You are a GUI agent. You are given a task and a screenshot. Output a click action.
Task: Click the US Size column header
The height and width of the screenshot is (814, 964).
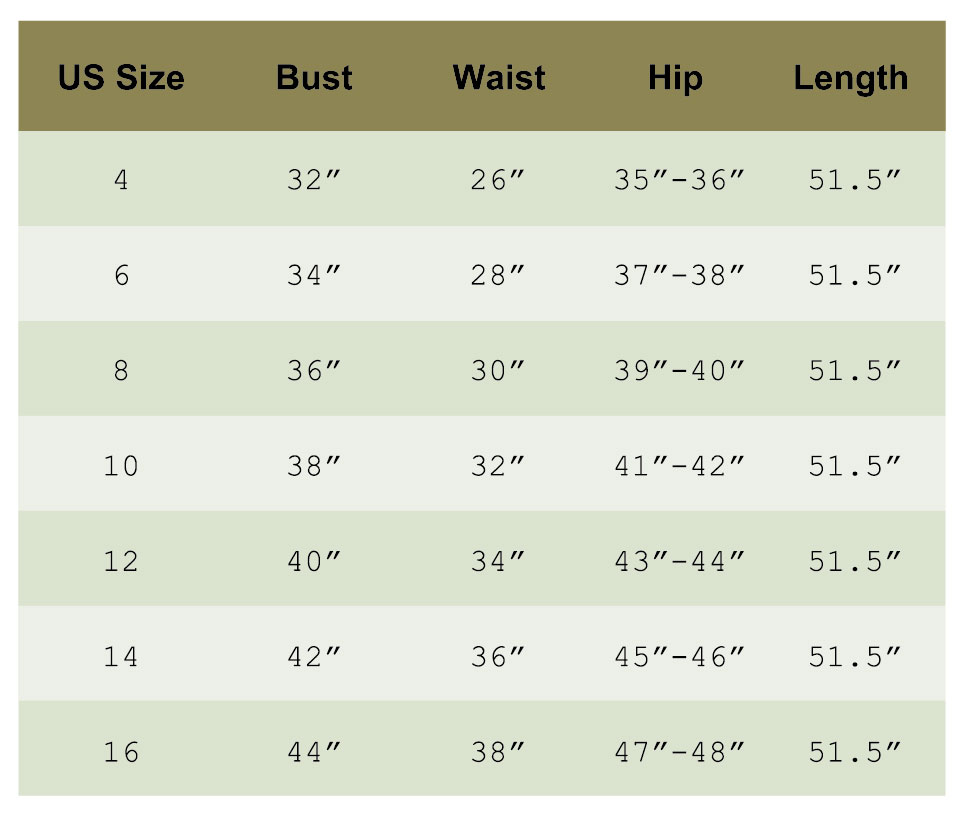tap(121, 78)
